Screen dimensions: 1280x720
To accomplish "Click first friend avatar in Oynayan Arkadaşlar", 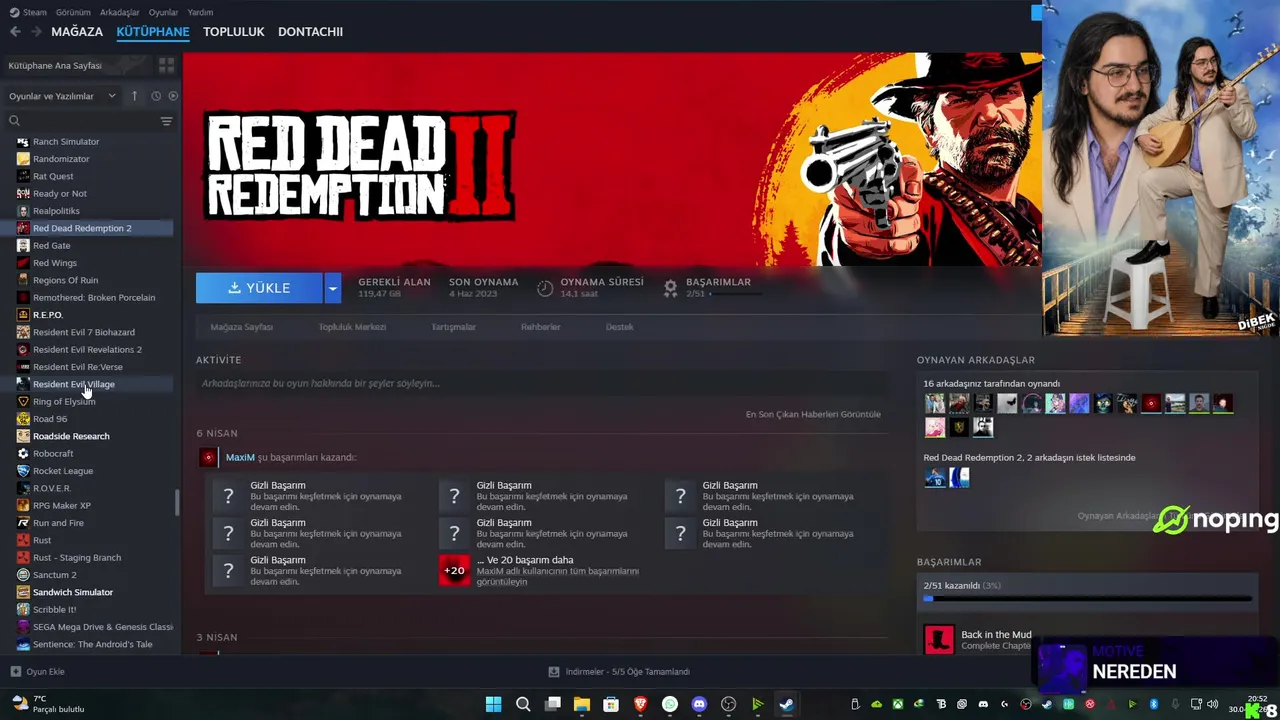I will [935, 404].
